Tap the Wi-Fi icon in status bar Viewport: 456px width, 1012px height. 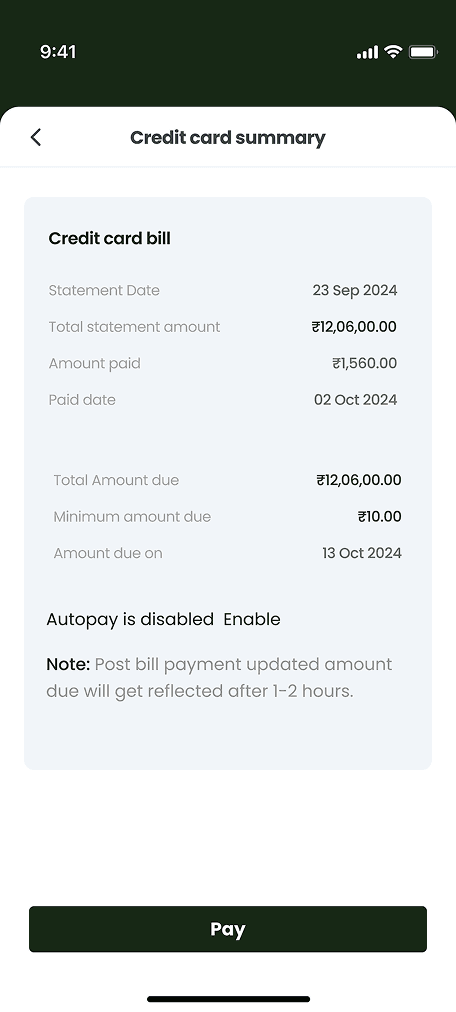[392, 52]
